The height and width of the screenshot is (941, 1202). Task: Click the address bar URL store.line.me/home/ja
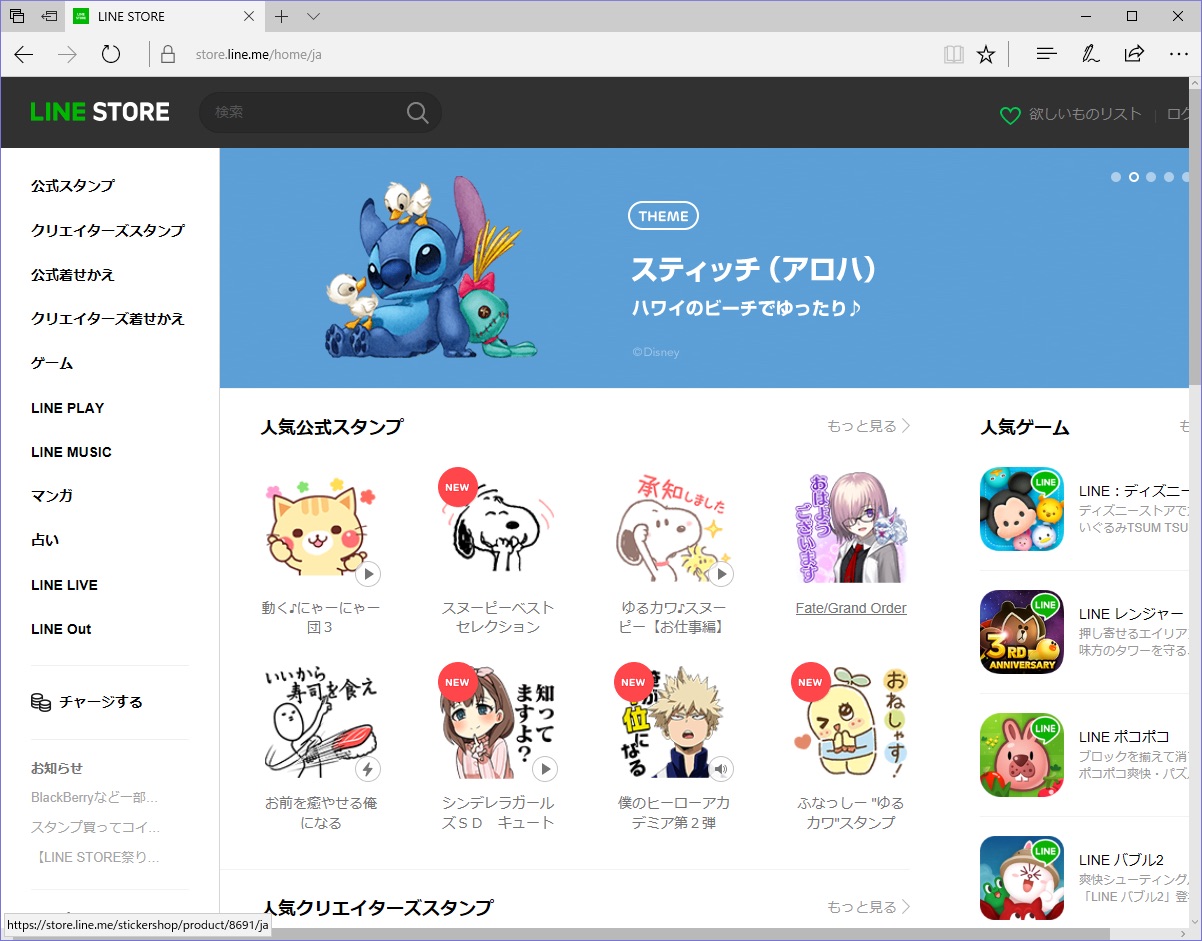click(x=259, y=54)
